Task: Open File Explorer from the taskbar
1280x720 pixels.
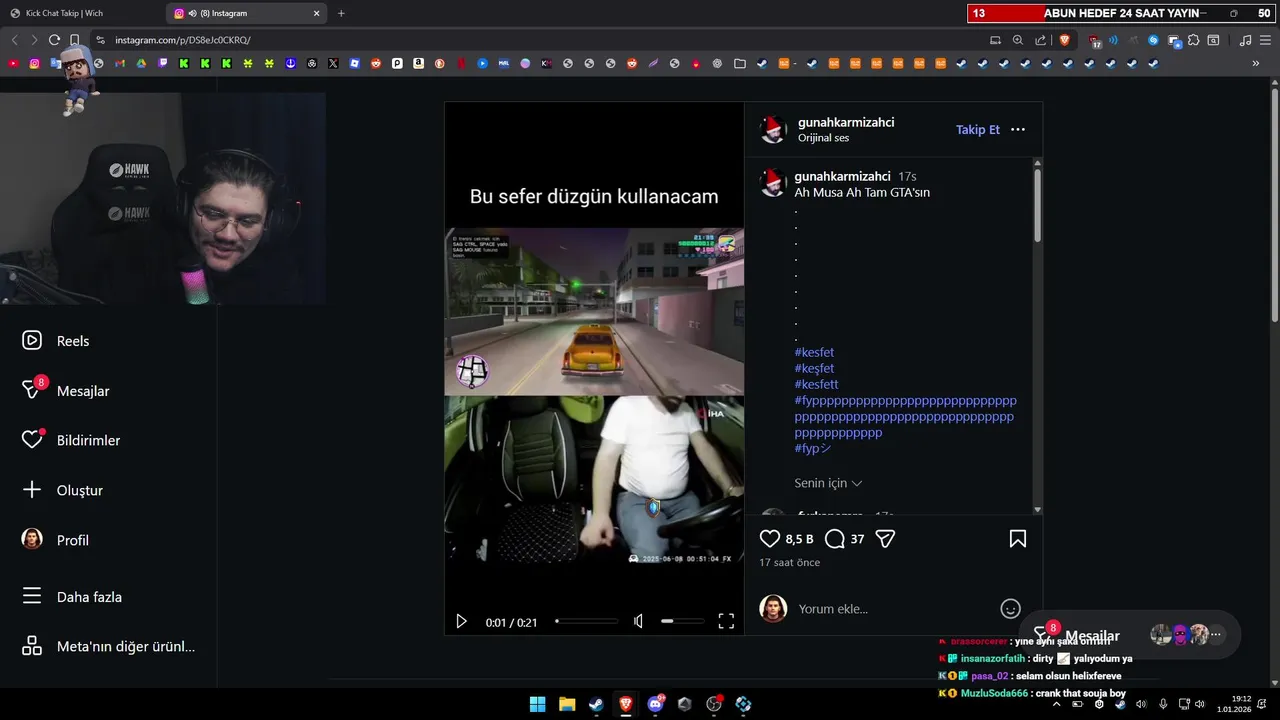Action: [567, 704]
